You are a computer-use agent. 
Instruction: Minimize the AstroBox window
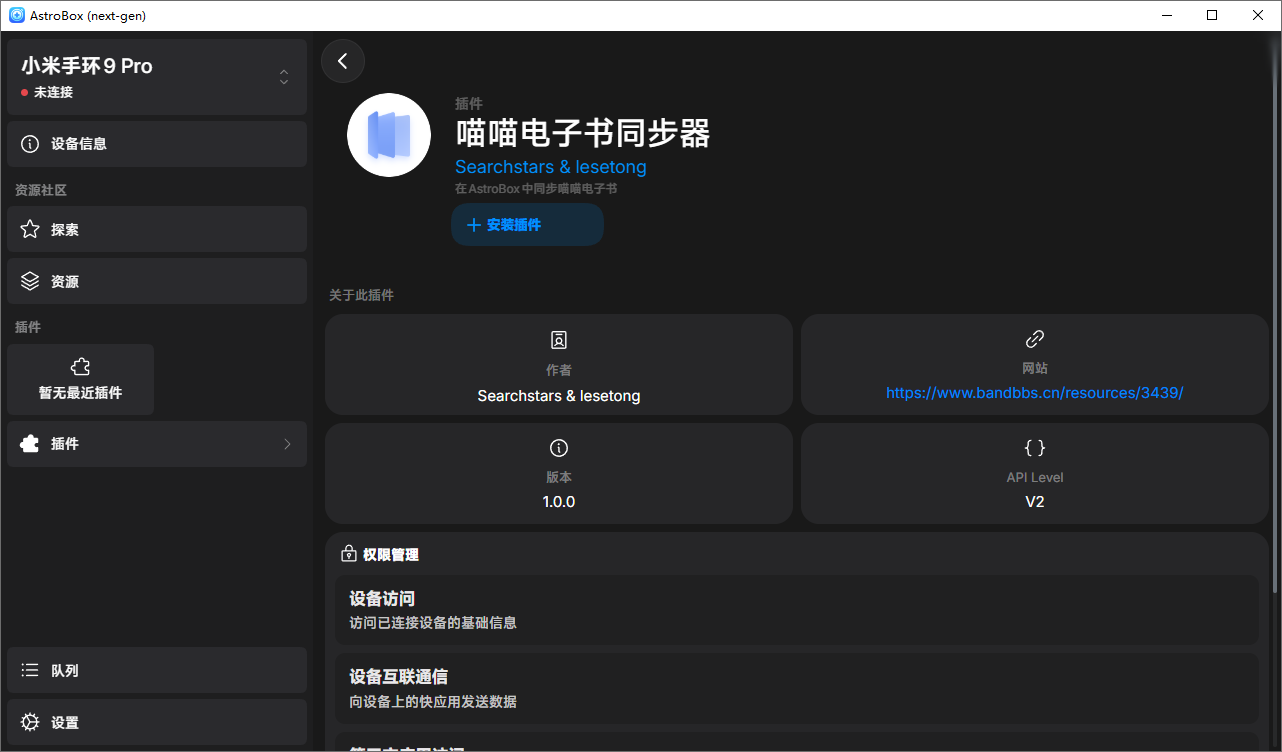tap(1166, 15)
